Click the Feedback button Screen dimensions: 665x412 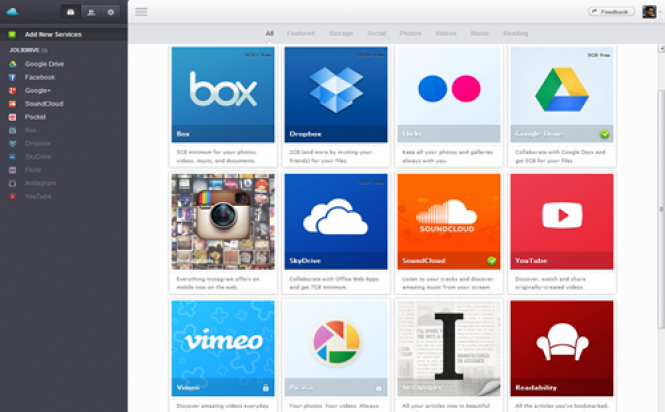[x=611, y=11]
